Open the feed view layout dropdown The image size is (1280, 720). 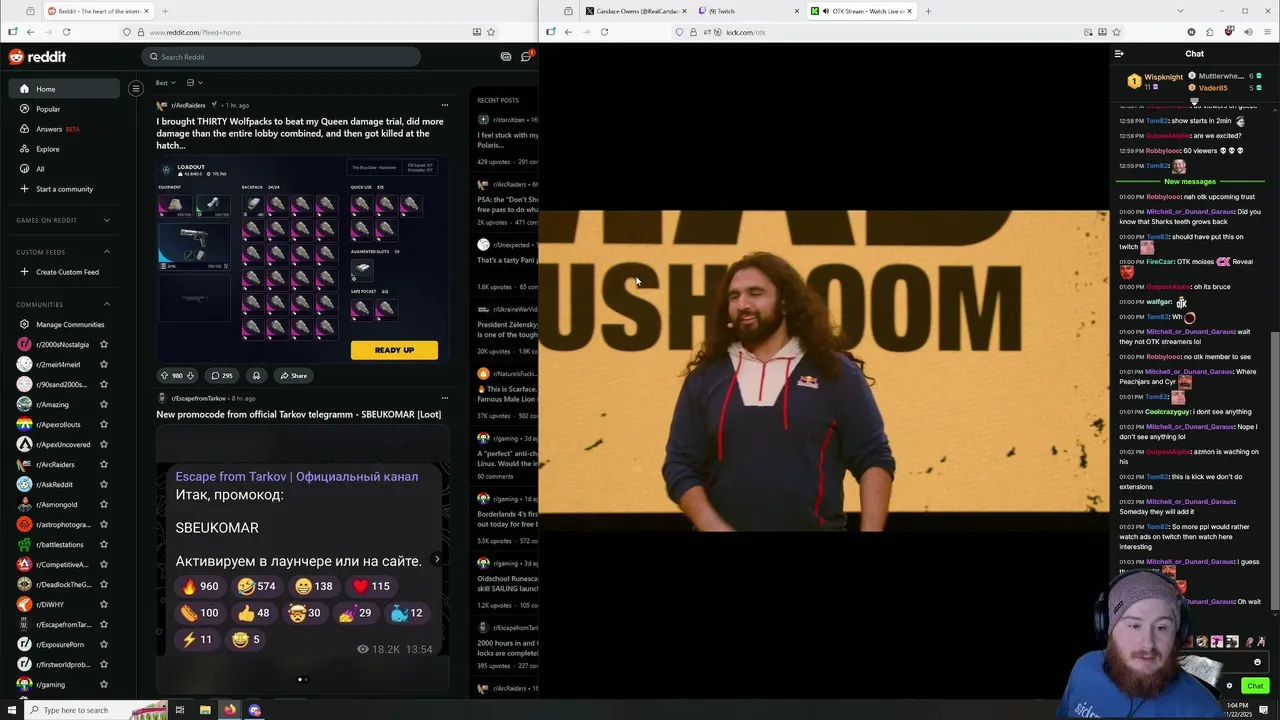194,82
